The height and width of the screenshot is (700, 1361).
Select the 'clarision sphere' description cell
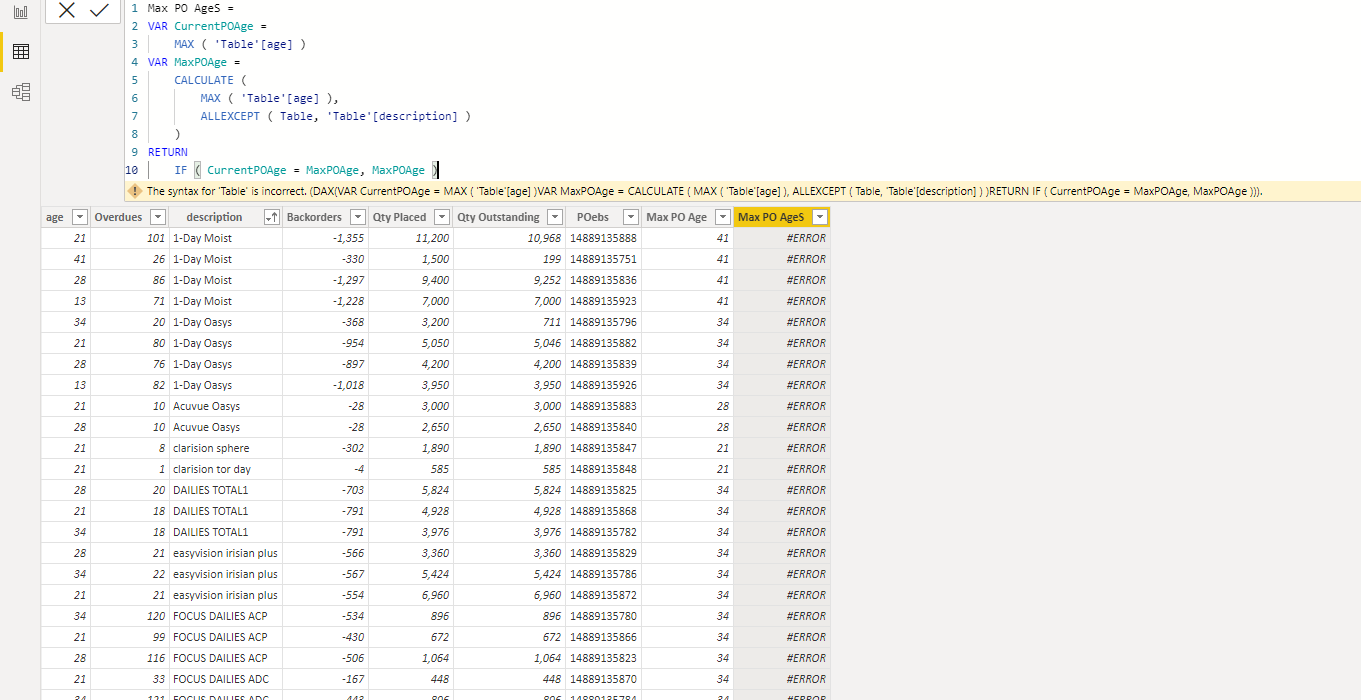tap(226, 448)
